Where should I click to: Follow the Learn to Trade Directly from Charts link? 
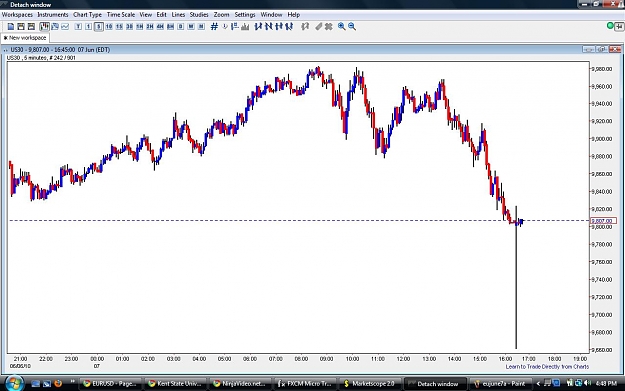pyautogui.click(x=547, y=367)
